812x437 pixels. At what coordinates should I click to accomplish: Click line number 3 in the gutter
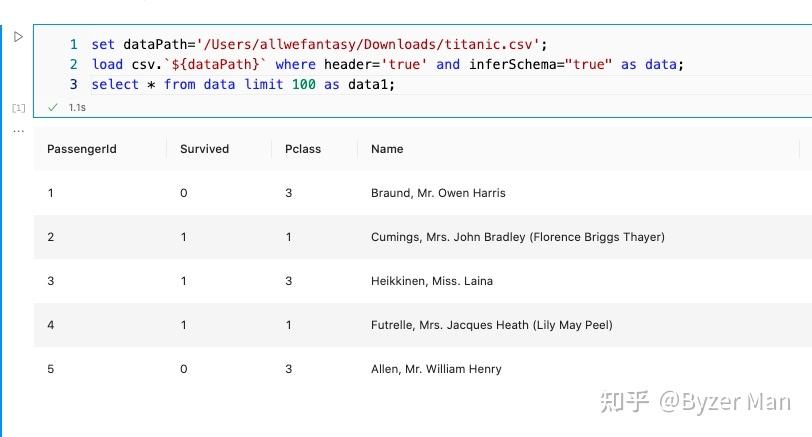(73, 84)
